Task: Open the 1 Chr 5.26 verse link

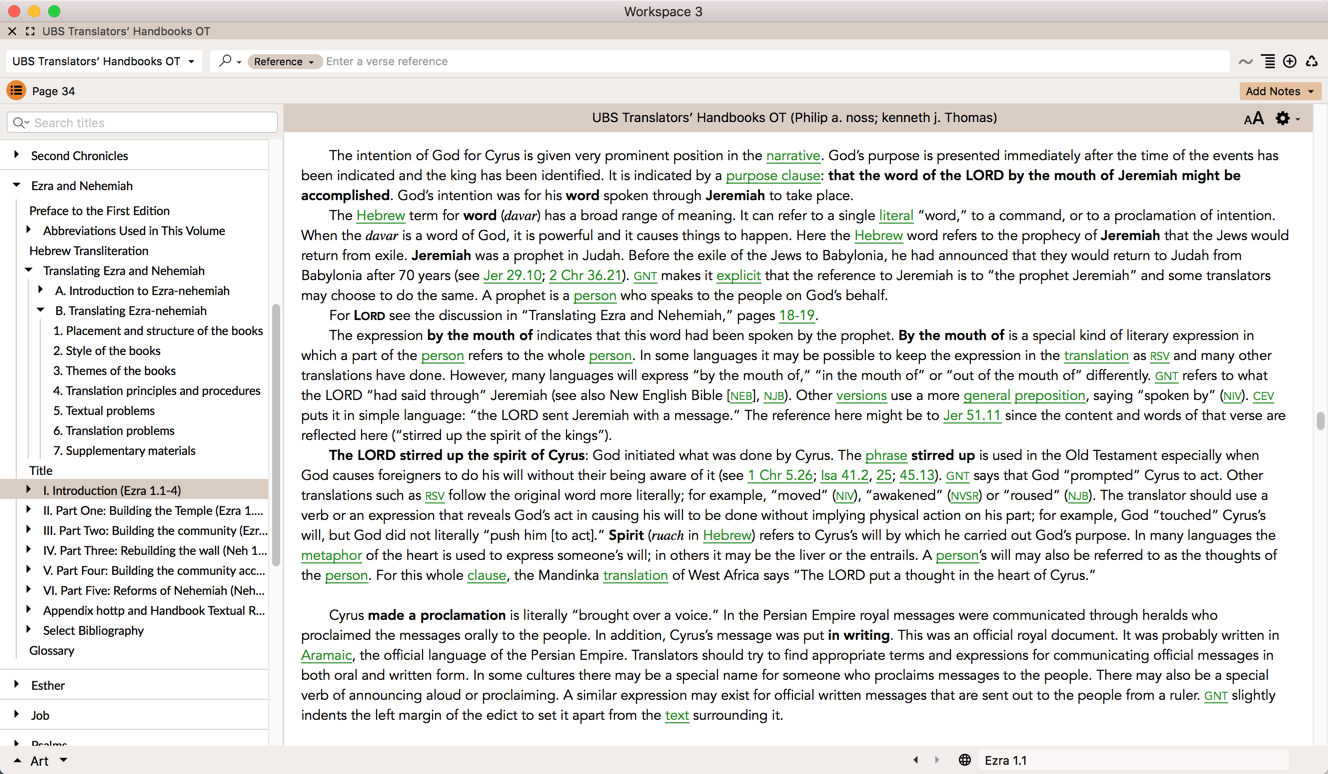Action: pyautogui.click(x=780, y=476)
